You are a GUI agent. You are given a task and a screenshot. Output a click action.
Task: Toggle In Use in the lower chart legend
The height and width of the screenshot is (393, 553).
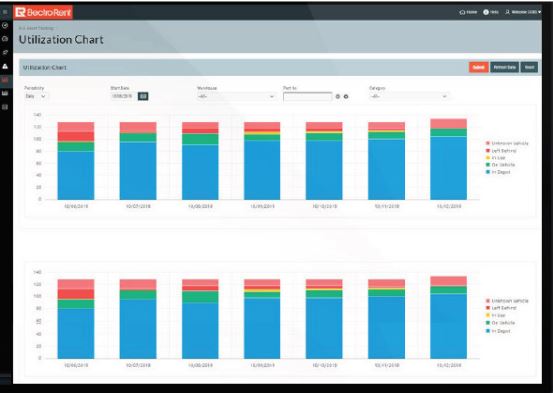click(x=496, y=315)
